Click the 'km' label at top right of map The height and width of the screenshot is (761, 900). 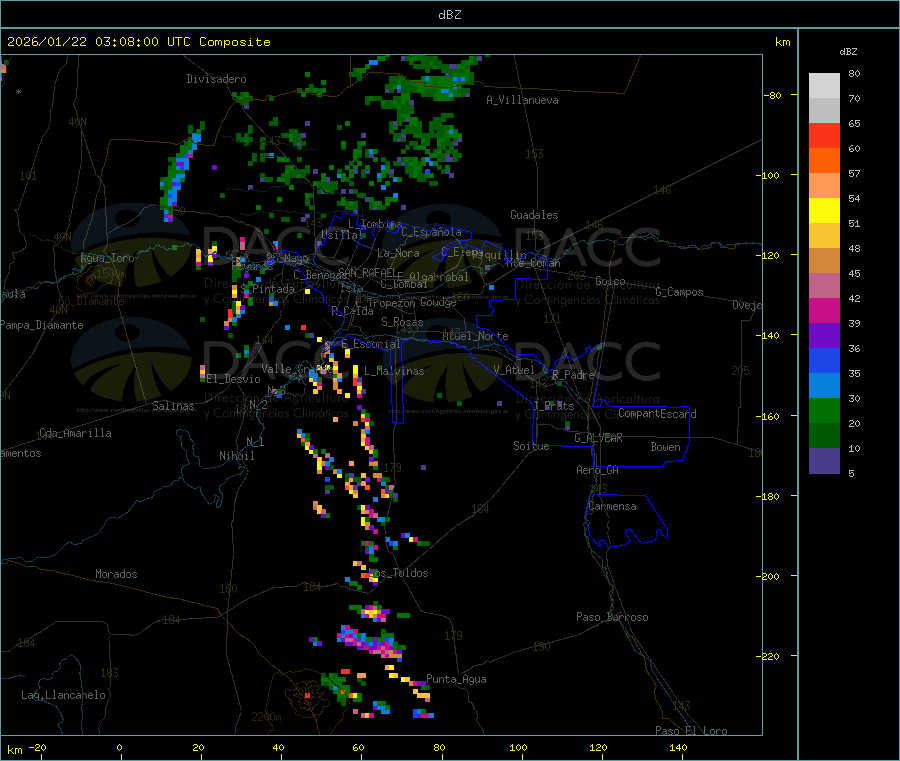tap(782, 42)
